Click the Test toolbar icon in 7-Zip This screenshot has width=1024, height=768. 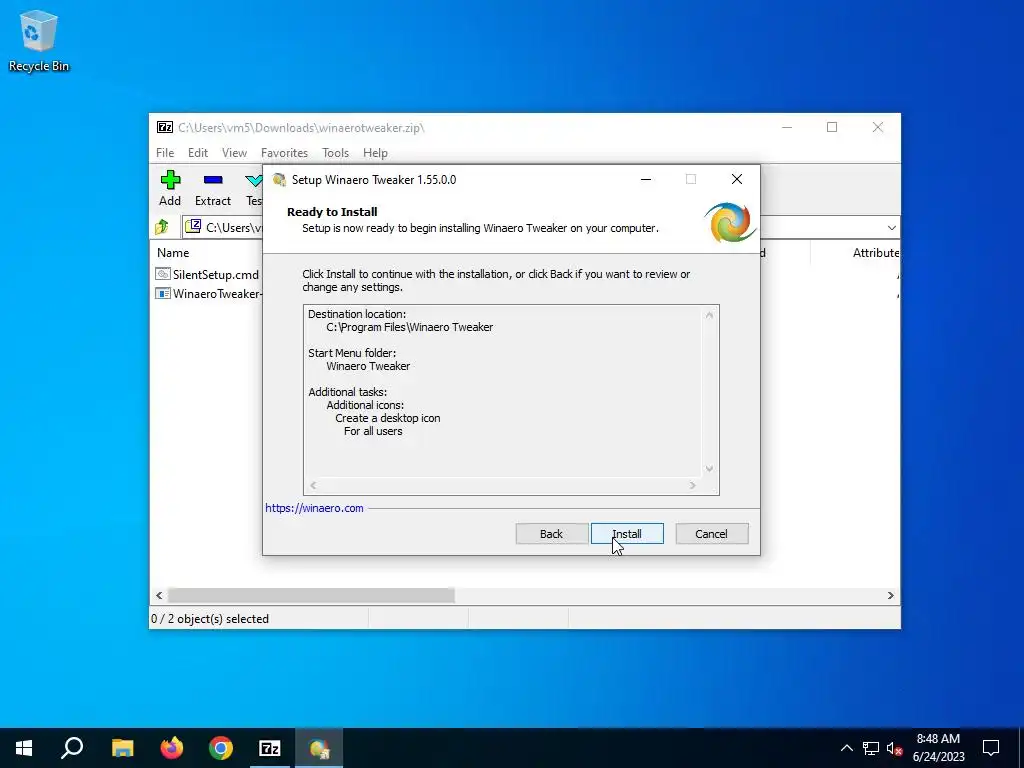(x=253, y=188)
